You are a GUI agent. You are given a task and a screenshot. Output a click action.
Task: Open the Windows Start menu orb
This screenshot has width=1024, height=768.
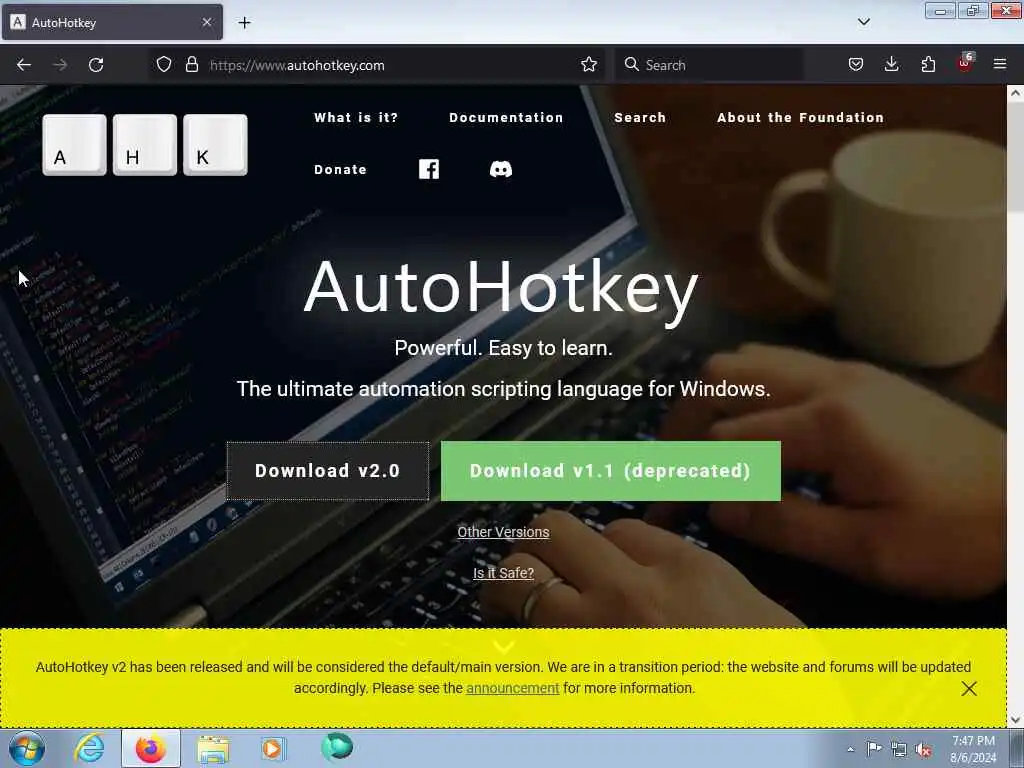(27, 749)
